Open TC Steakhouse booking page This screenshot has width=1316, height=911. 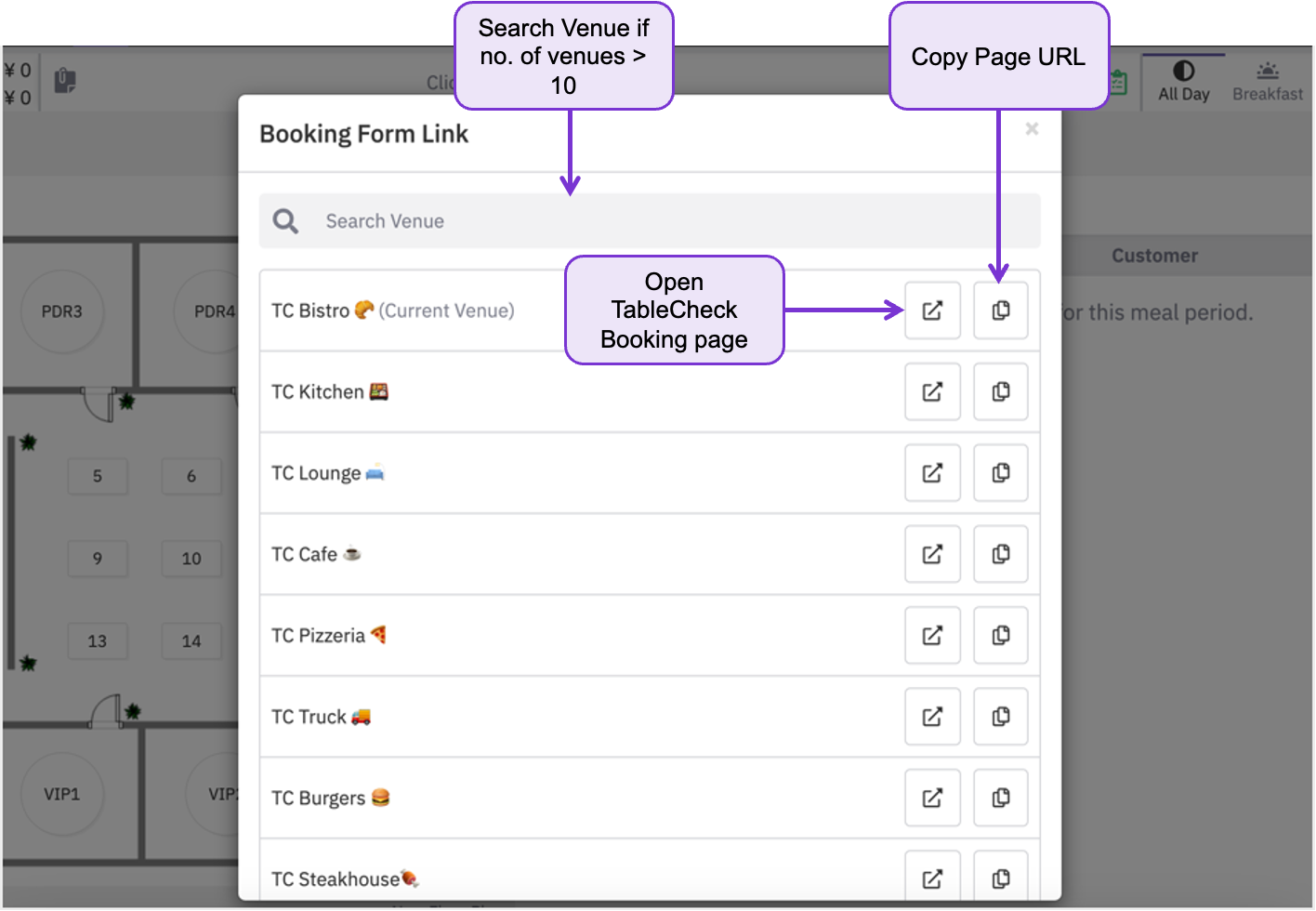point(932,878)
